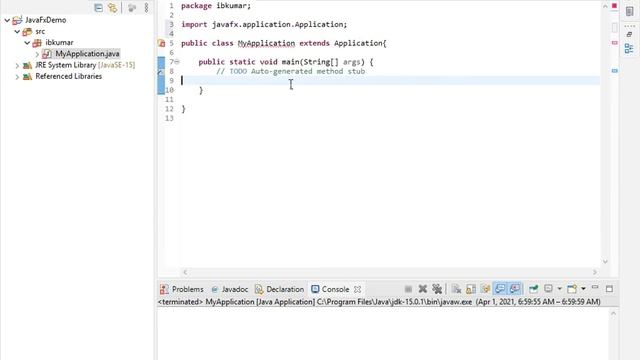
Task: Collapse the JavaFxDemo project node
Action: [7, 20]
